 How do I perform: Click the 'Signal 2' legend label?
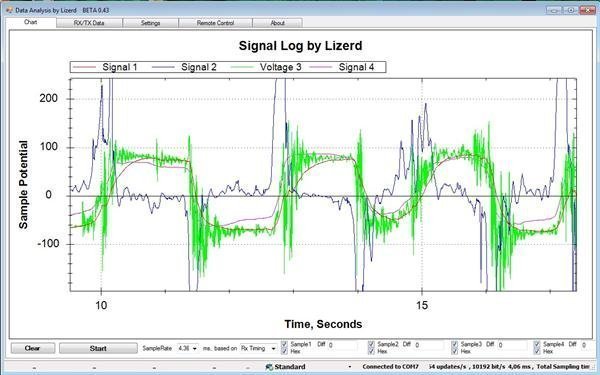tap(199, 67)
